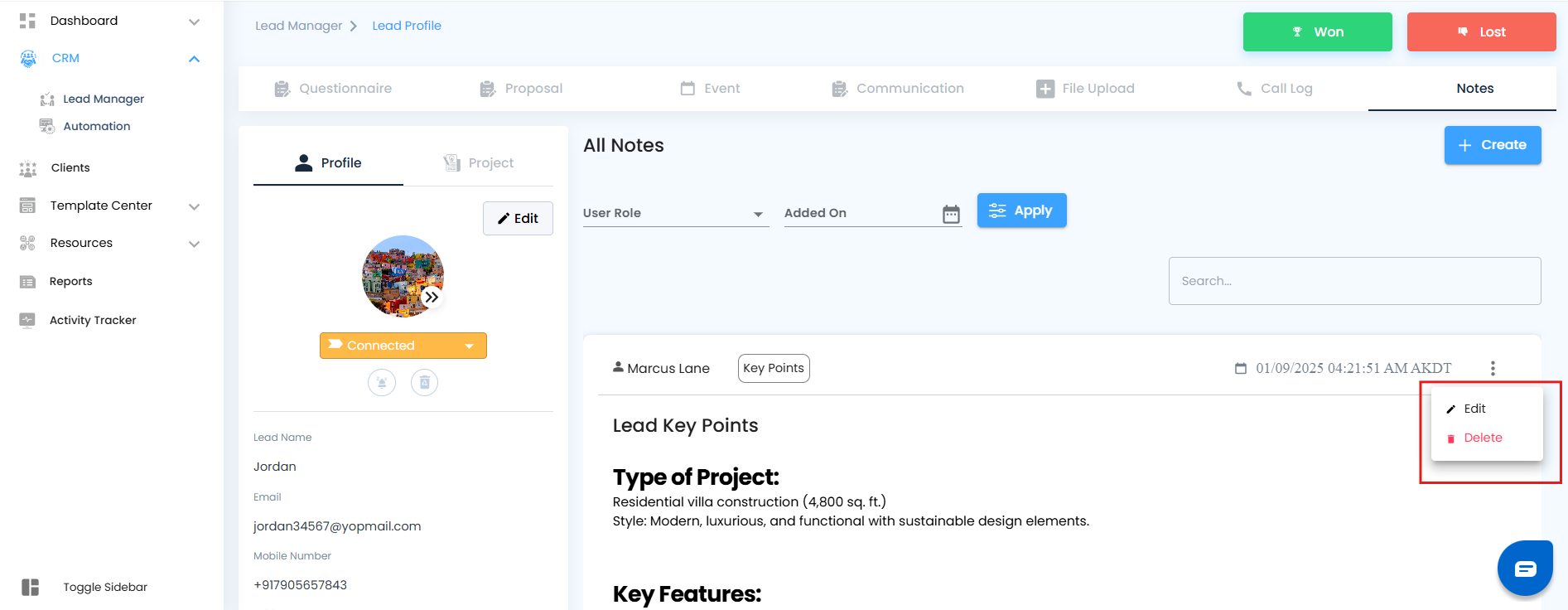Expand the Dashboard menu chevron

(194, 22)
